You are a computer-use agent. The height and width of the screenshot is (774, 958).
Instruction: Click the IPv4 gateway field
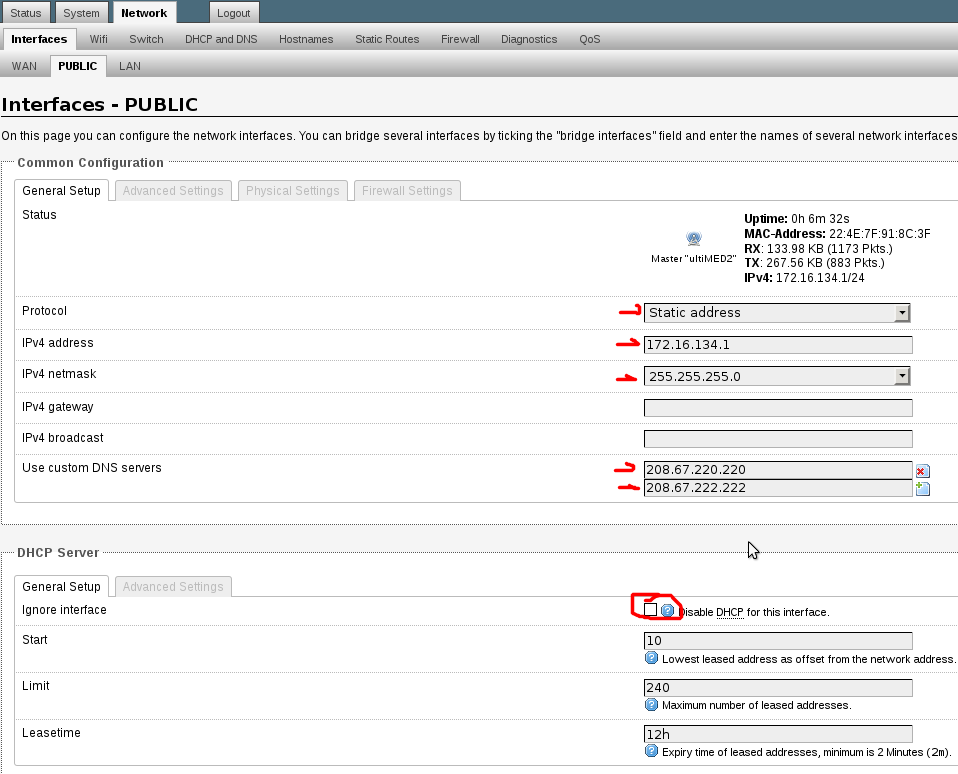point(778,407)
